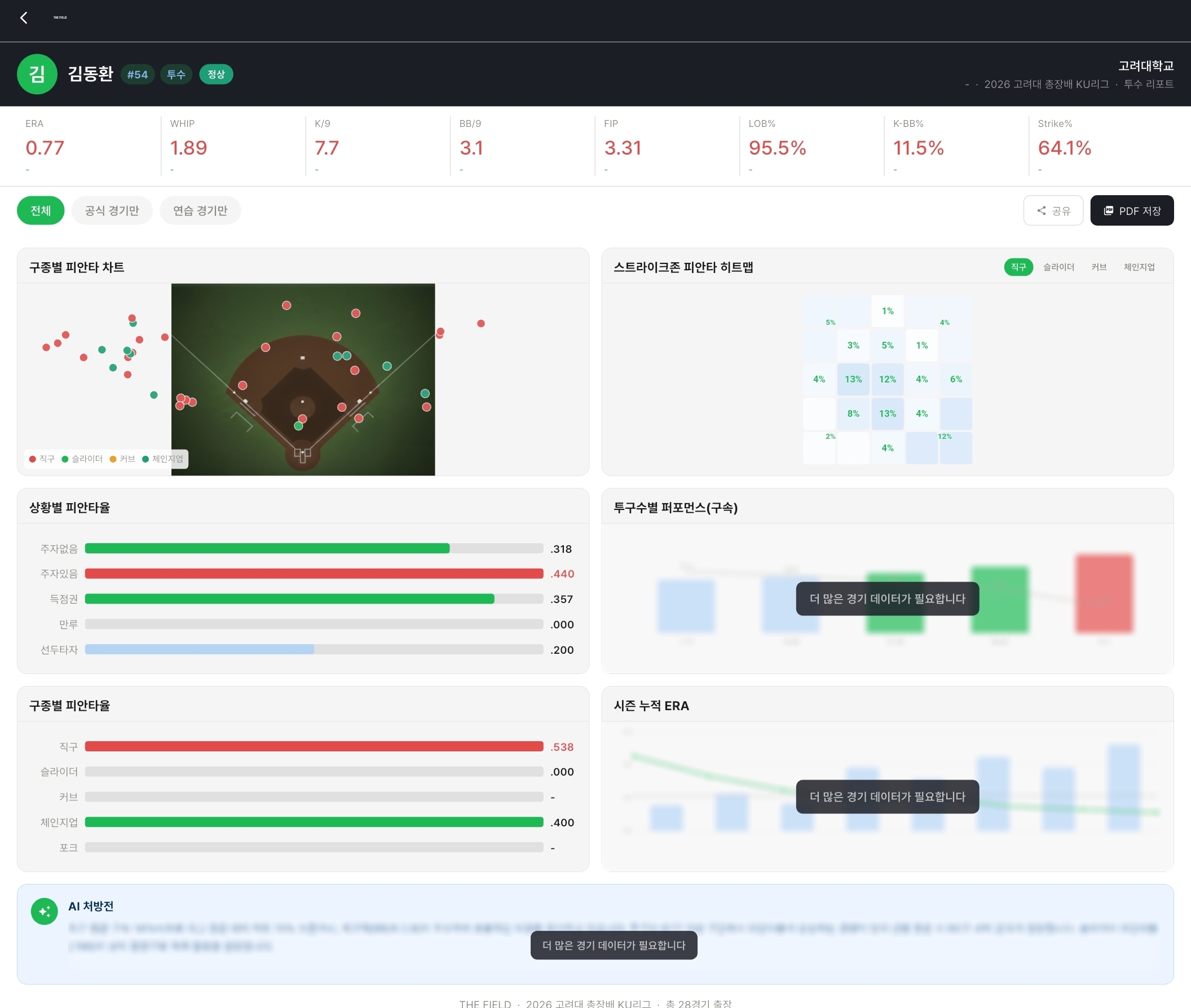The image size is (1191, 1008).
Task: Click the 투수 position badge
Action: tap(176, 74)
